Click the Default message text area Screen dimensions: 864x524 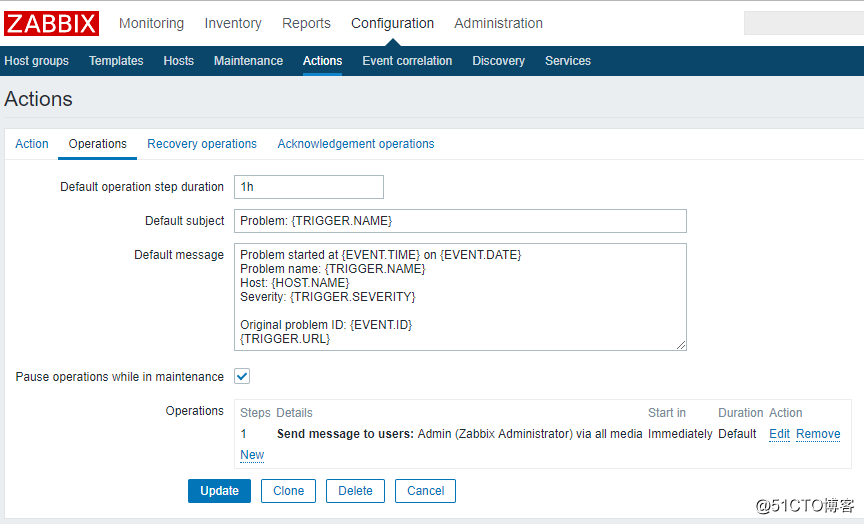(x=460, y=297)
